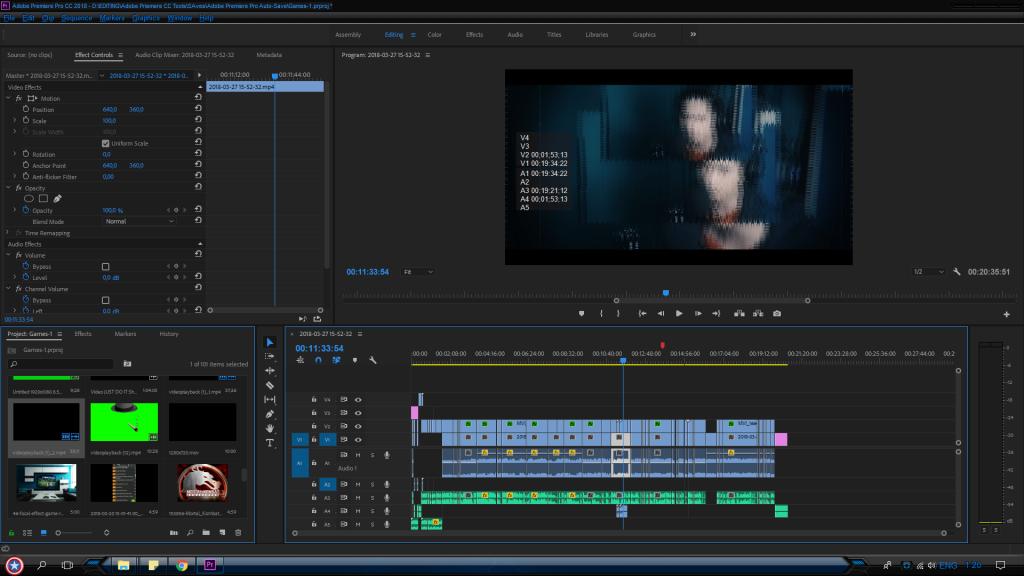Create a new bin in Project panel
This screenshot has width=1024, height=576.
coord(206,533)
